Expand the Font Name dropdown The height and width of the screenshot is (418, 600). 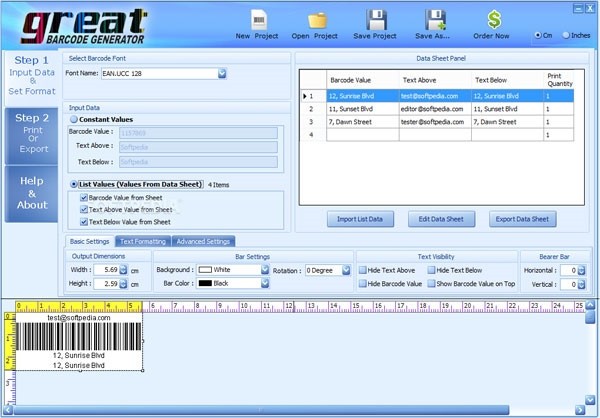[222, 73]
